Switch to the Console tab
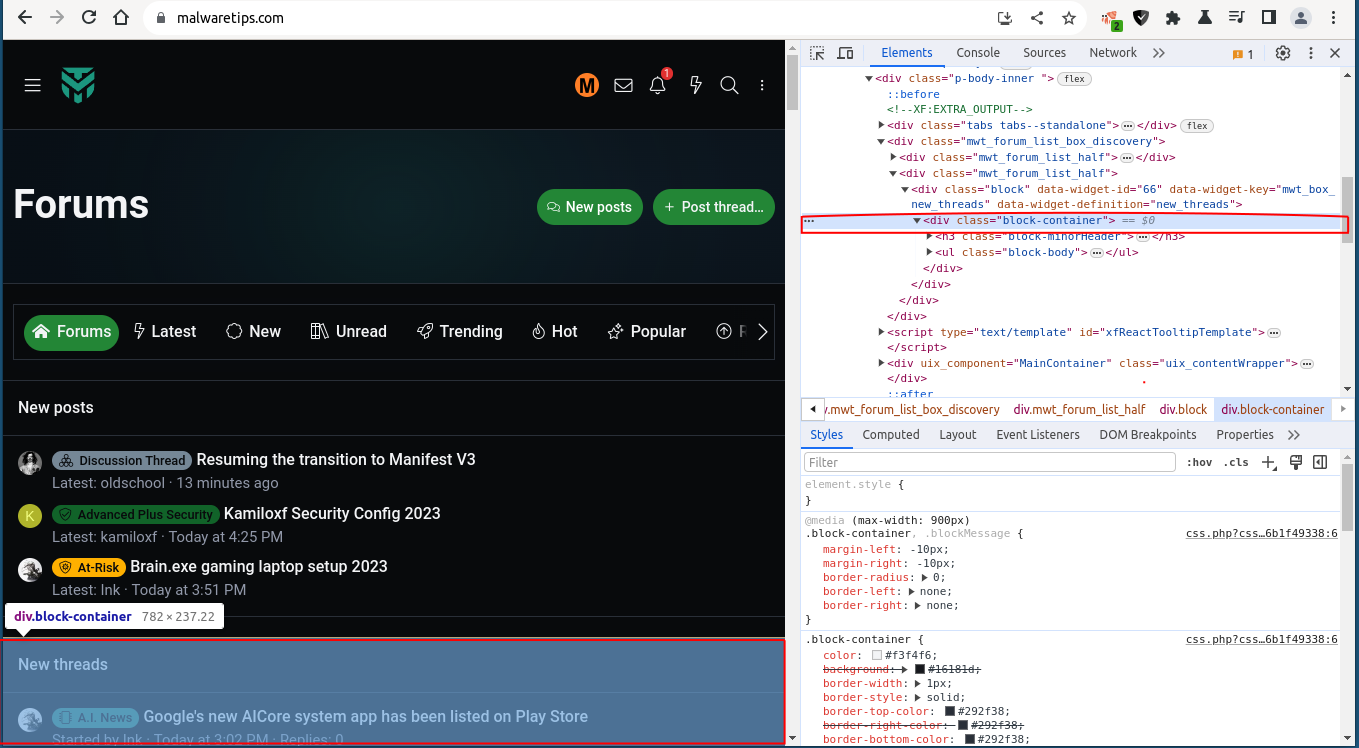Screen dimensions: 1359x748 (x=977, y=53)
